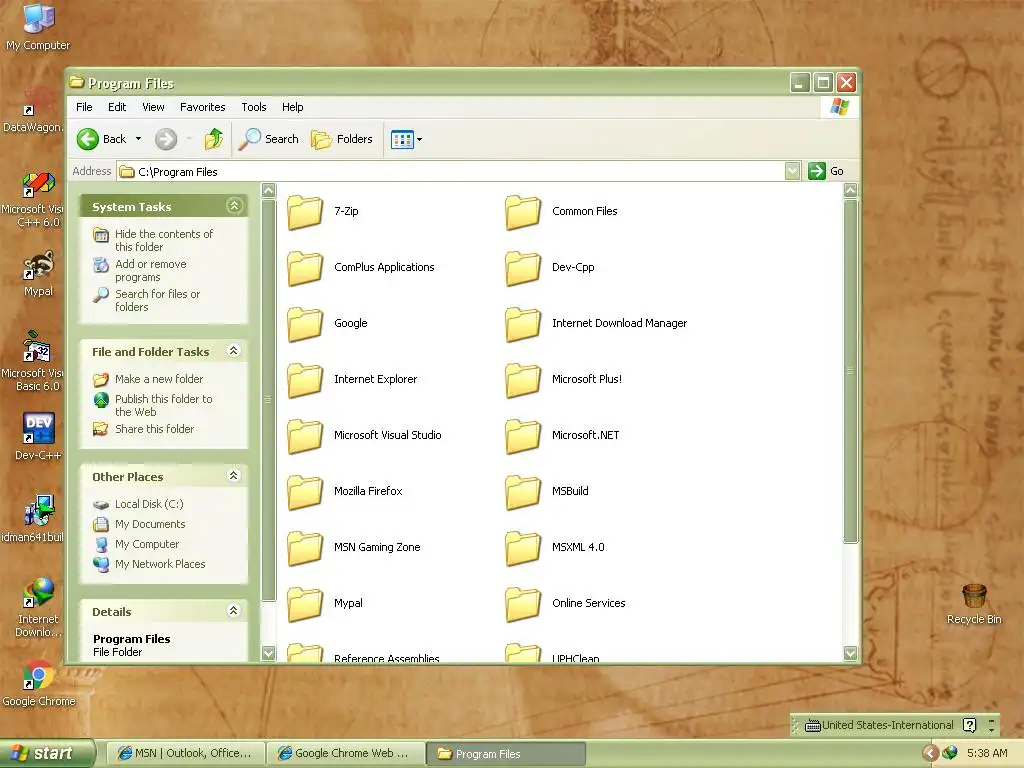This screenshot has height=768, width=1024.
Task: Open the Edit menu
Action: 117,107
